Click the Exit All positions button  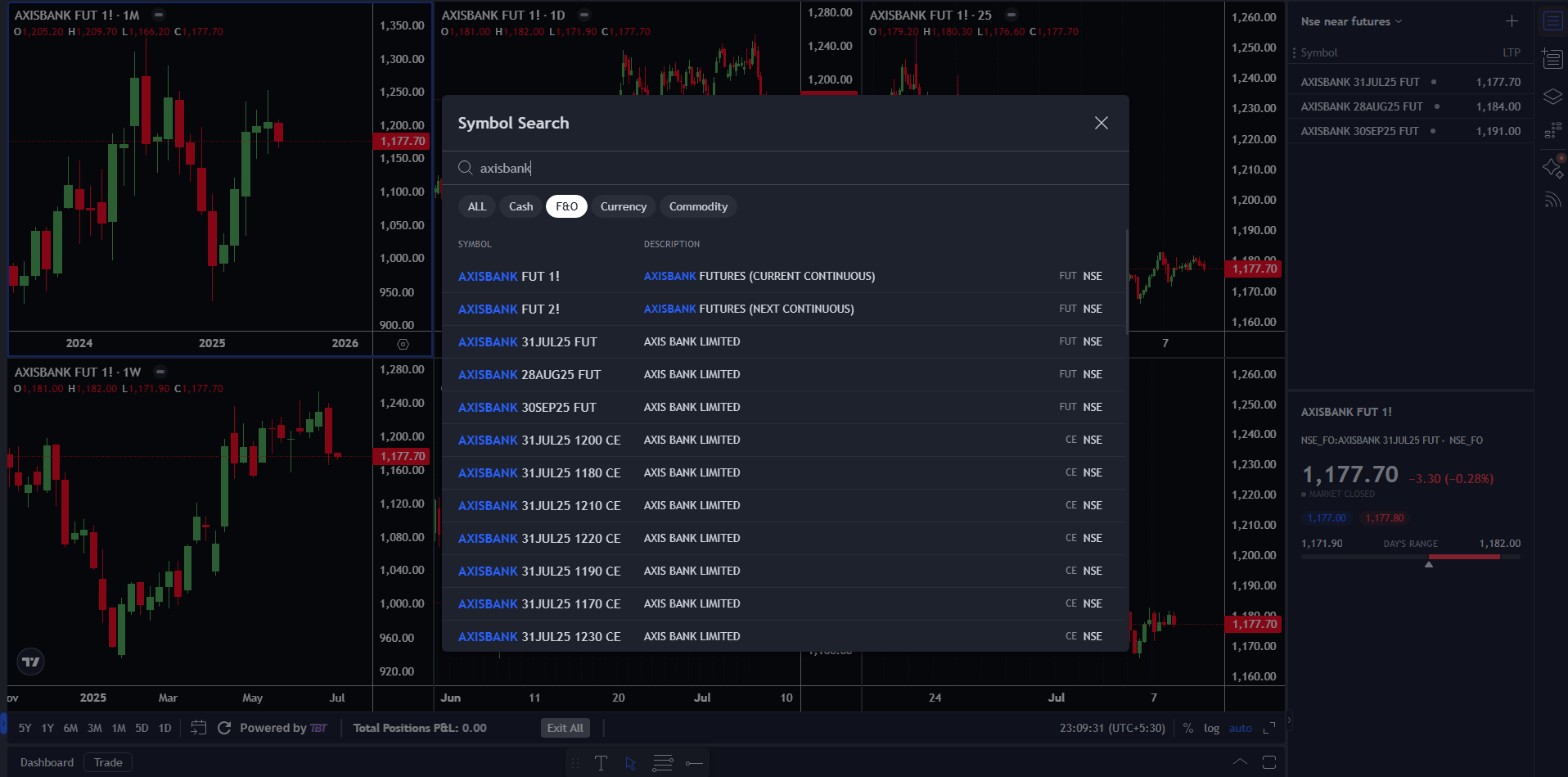565,728
